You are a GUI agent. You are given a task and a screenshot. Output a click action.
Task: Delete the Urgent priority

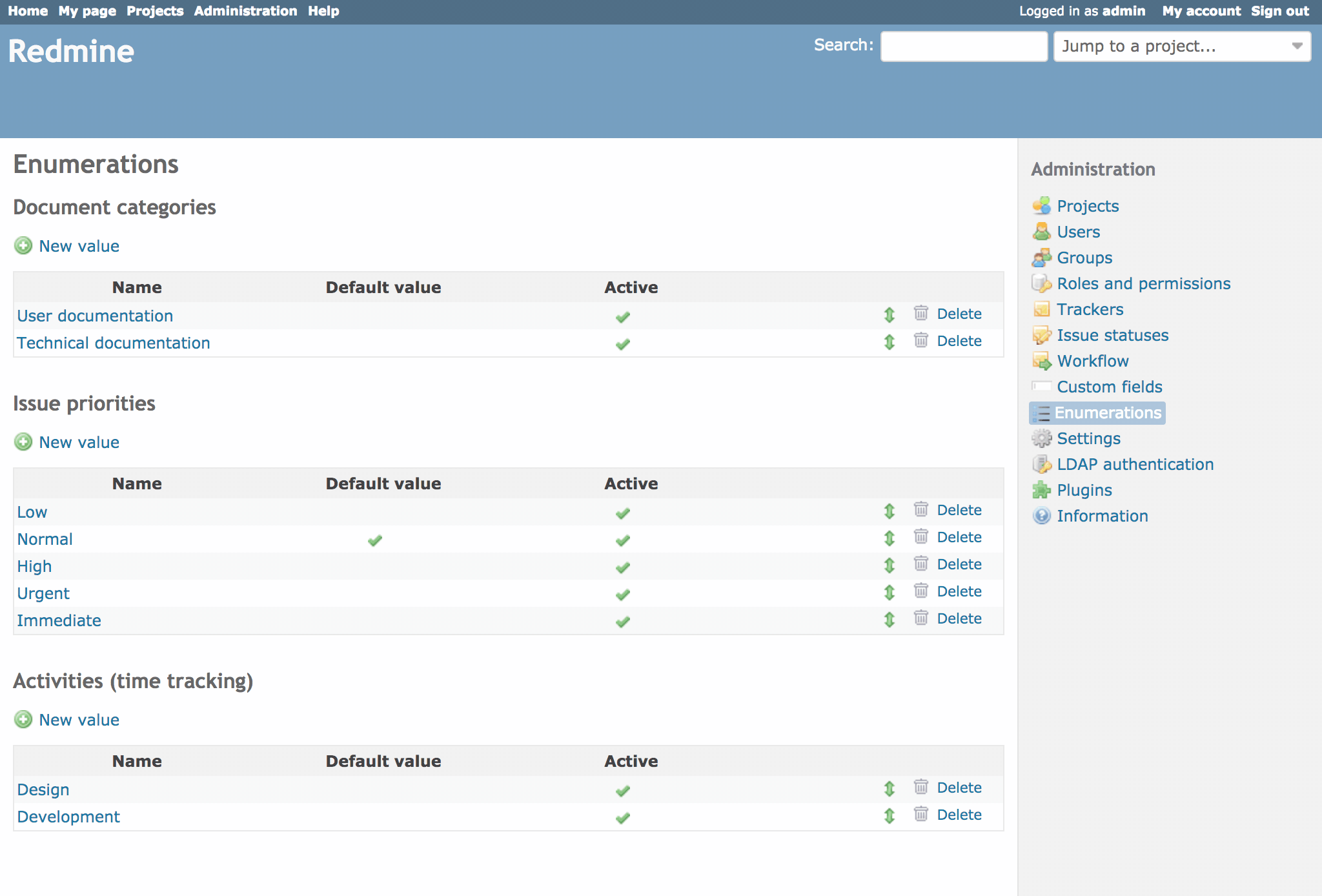[959, 591]
